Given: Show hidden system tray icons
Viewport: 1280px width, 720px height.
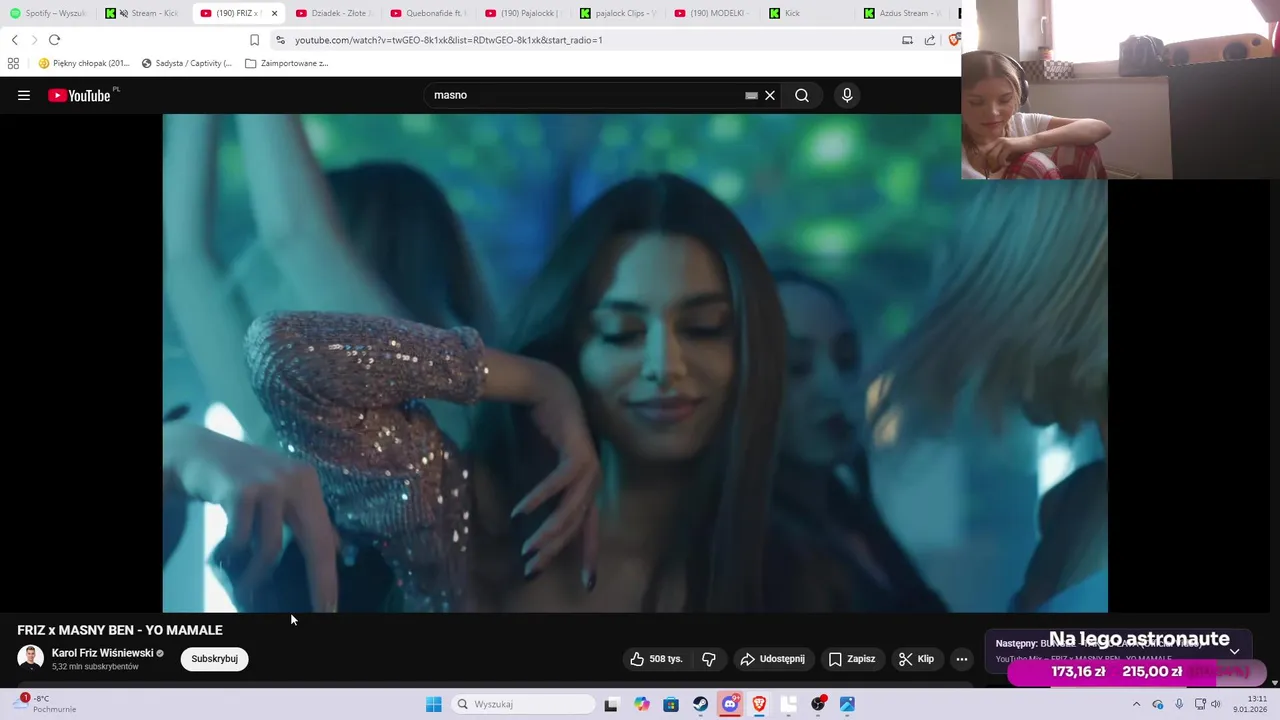Looking at the screenshot, I should [1136, 704].
